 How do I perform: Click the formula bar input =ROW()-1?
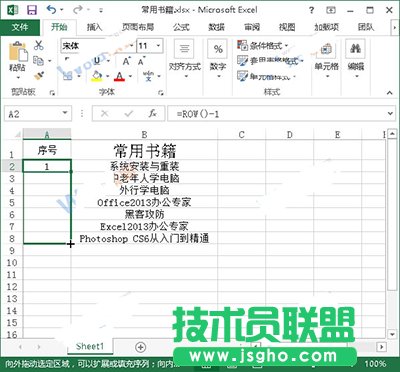pyautogui.click(x=277, y=114)
